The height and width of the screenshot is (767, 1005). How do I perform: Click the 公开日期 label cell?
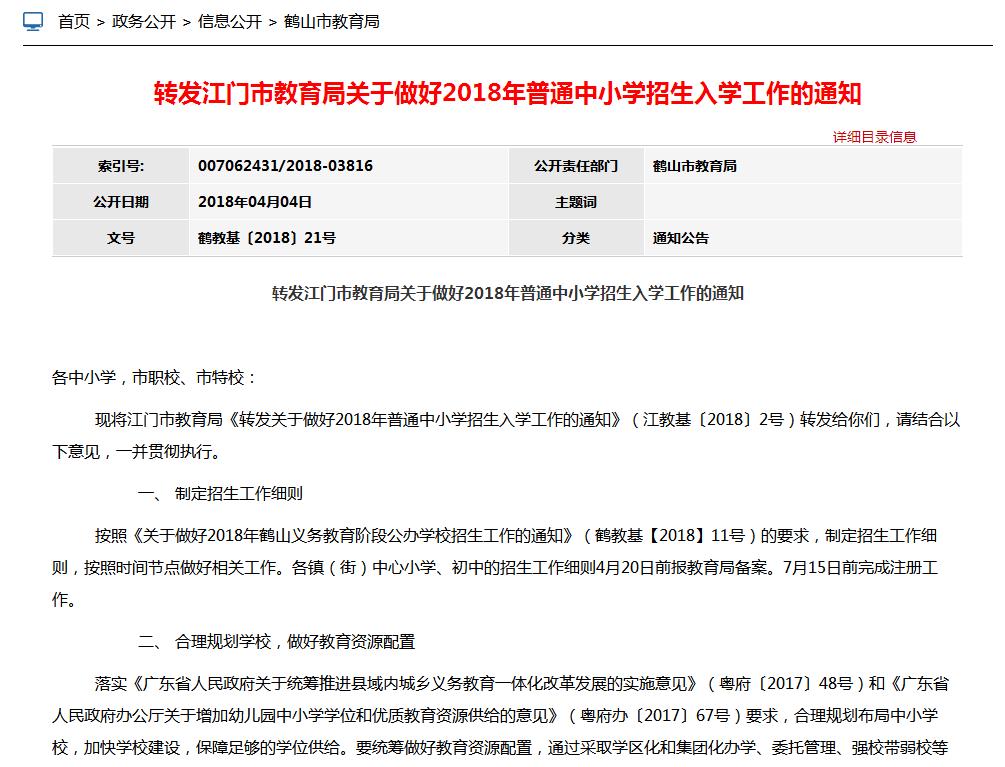pyautogui.click(x=121, y=202)
